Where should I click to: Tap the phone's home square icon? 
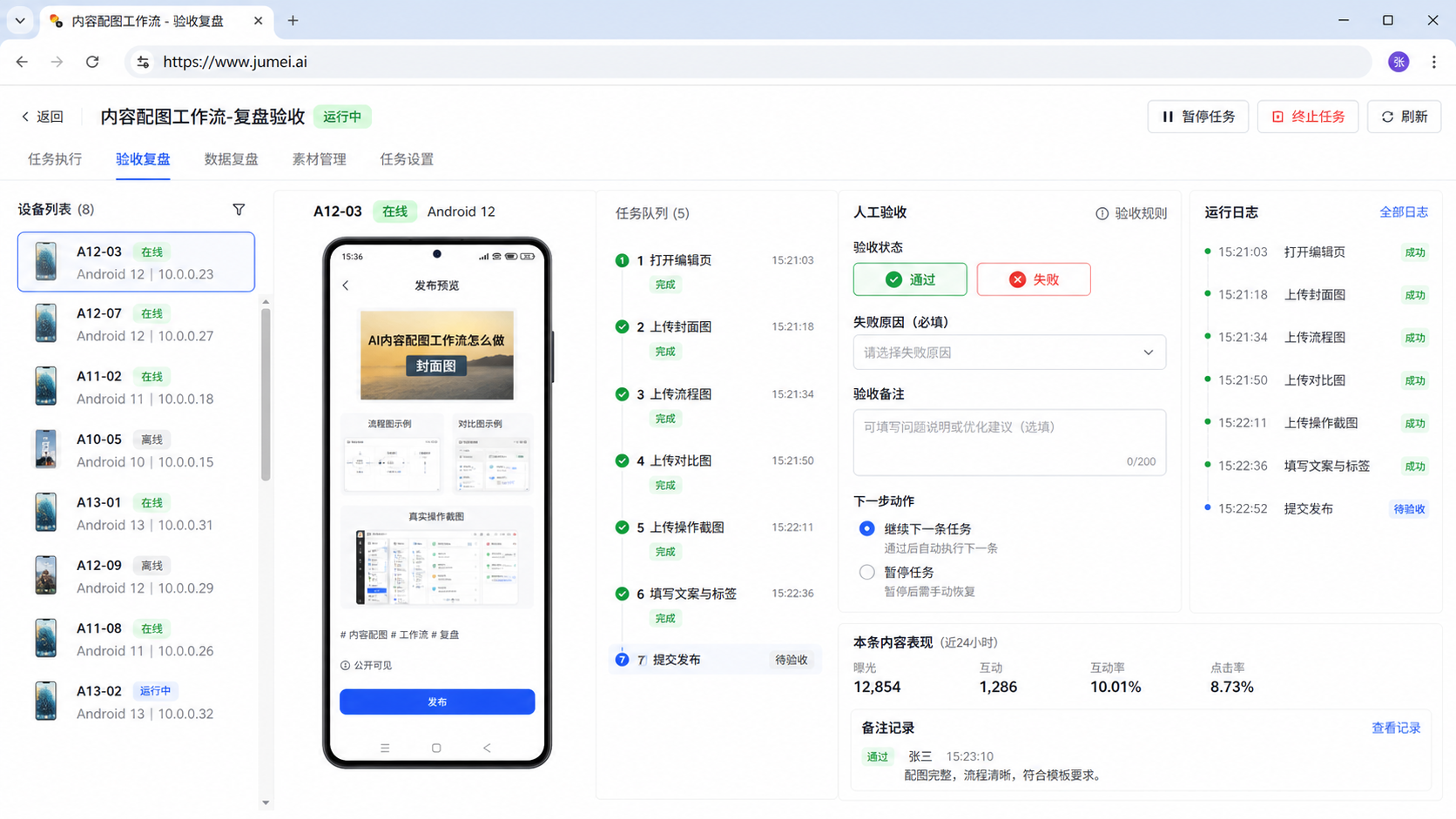(x=436, y=748)
